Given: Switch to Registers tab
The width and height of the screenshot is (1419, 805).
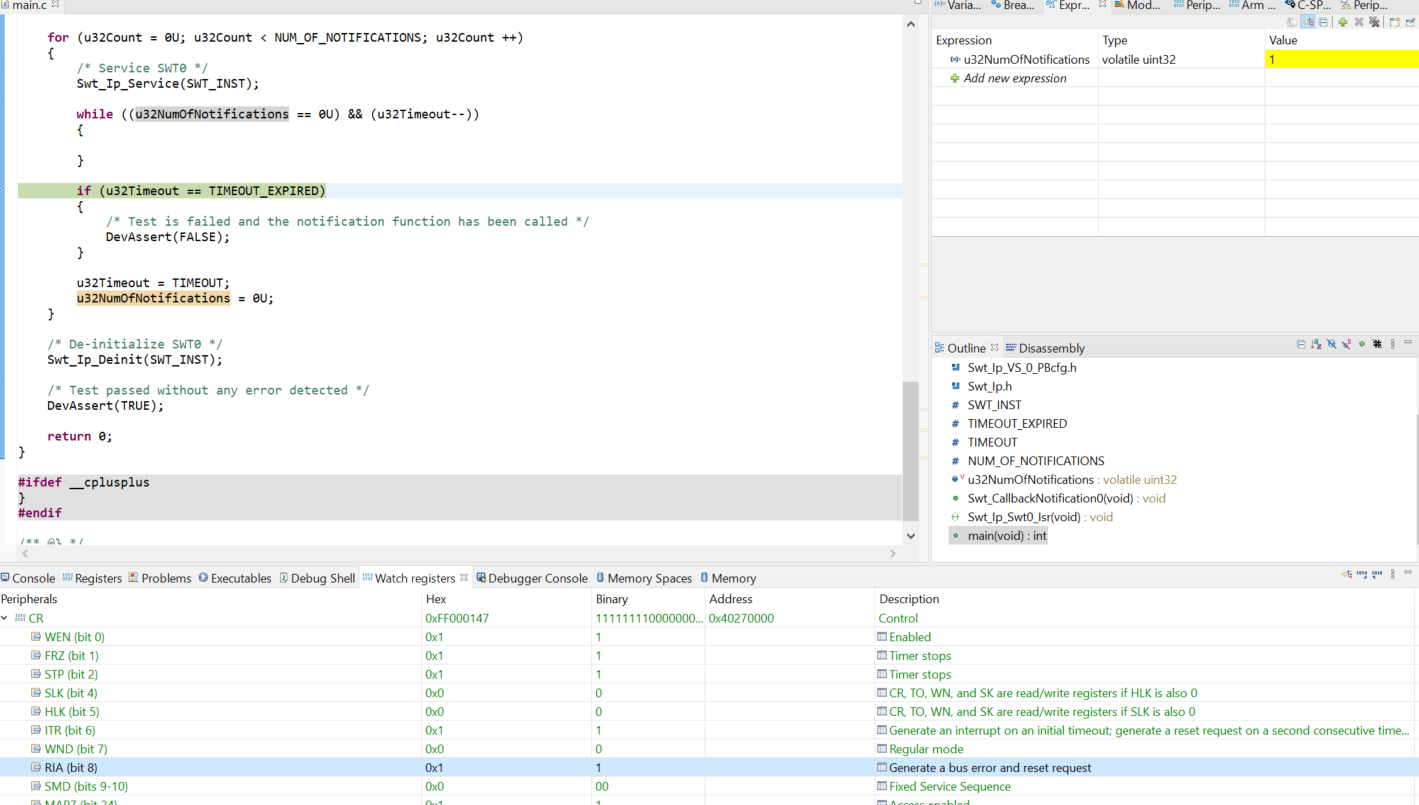Looking at the screenshot, I should pos(92,578).
